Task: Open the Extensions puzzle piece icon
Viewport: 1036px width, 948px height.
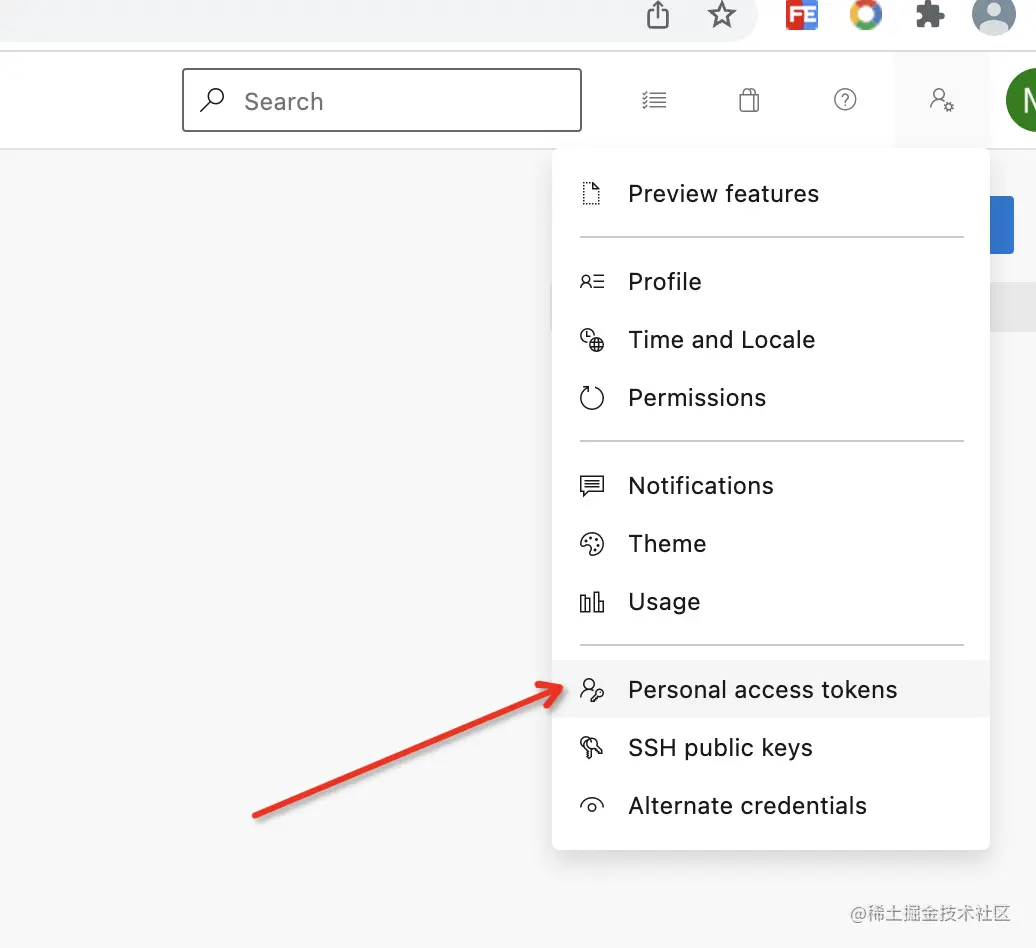Action: coord(930,15)
